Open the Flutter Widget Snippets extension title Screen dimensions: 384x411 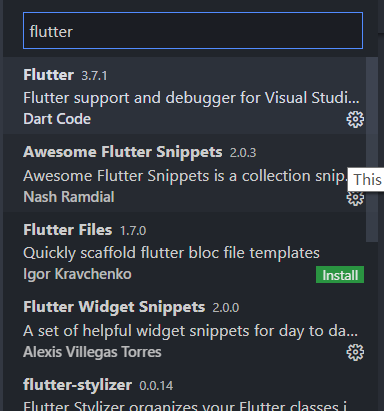pos(114,307)
